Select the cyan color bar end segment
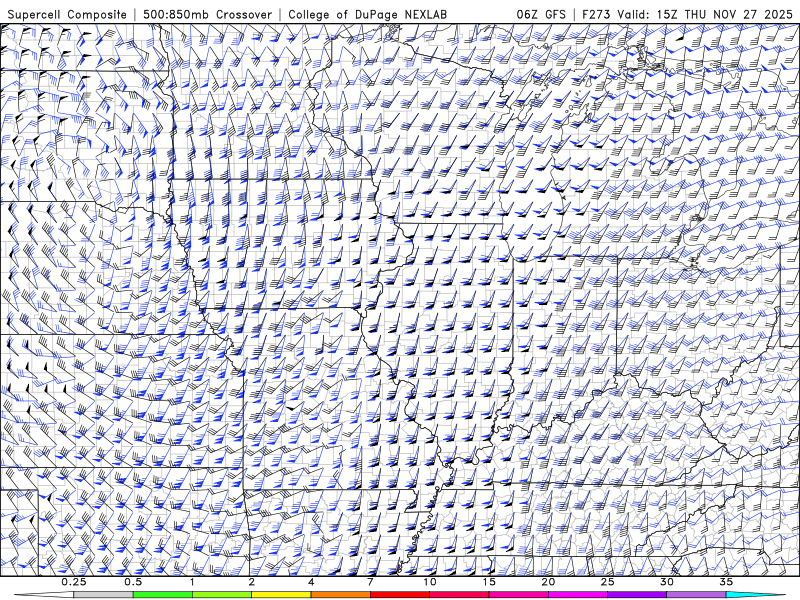Viewport: 800px width, 600px height. click(x=756, y=595)
